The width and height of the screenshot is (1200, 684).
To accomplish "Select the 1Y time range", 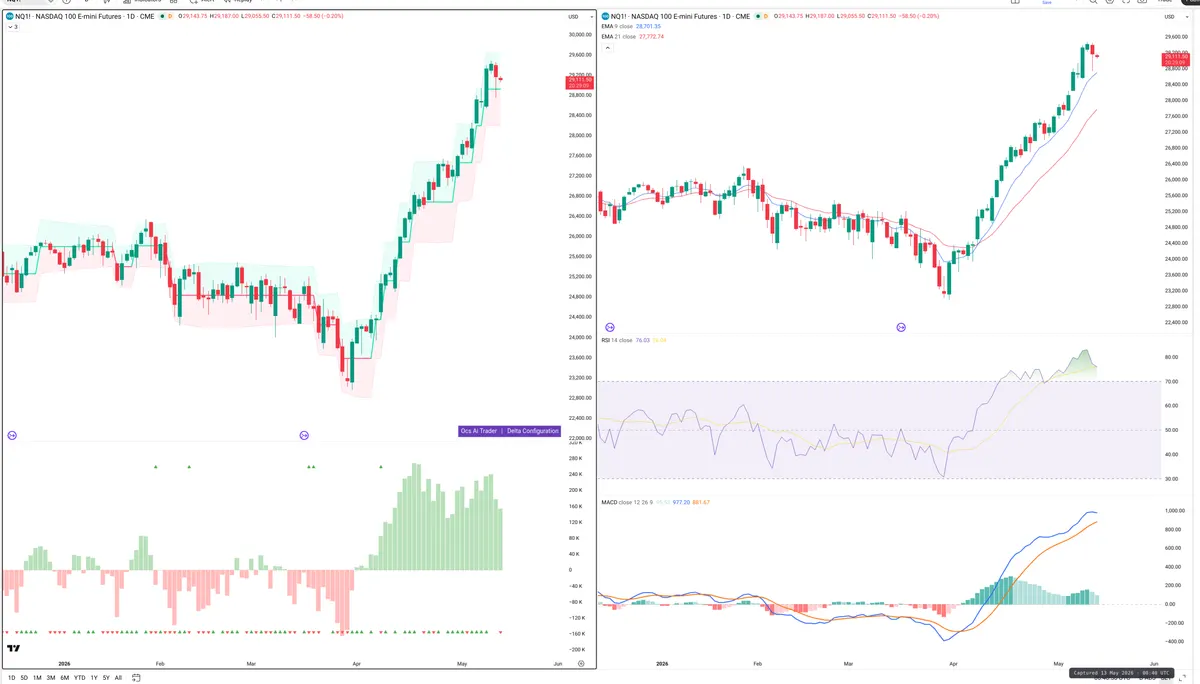I will coord(94,677).
